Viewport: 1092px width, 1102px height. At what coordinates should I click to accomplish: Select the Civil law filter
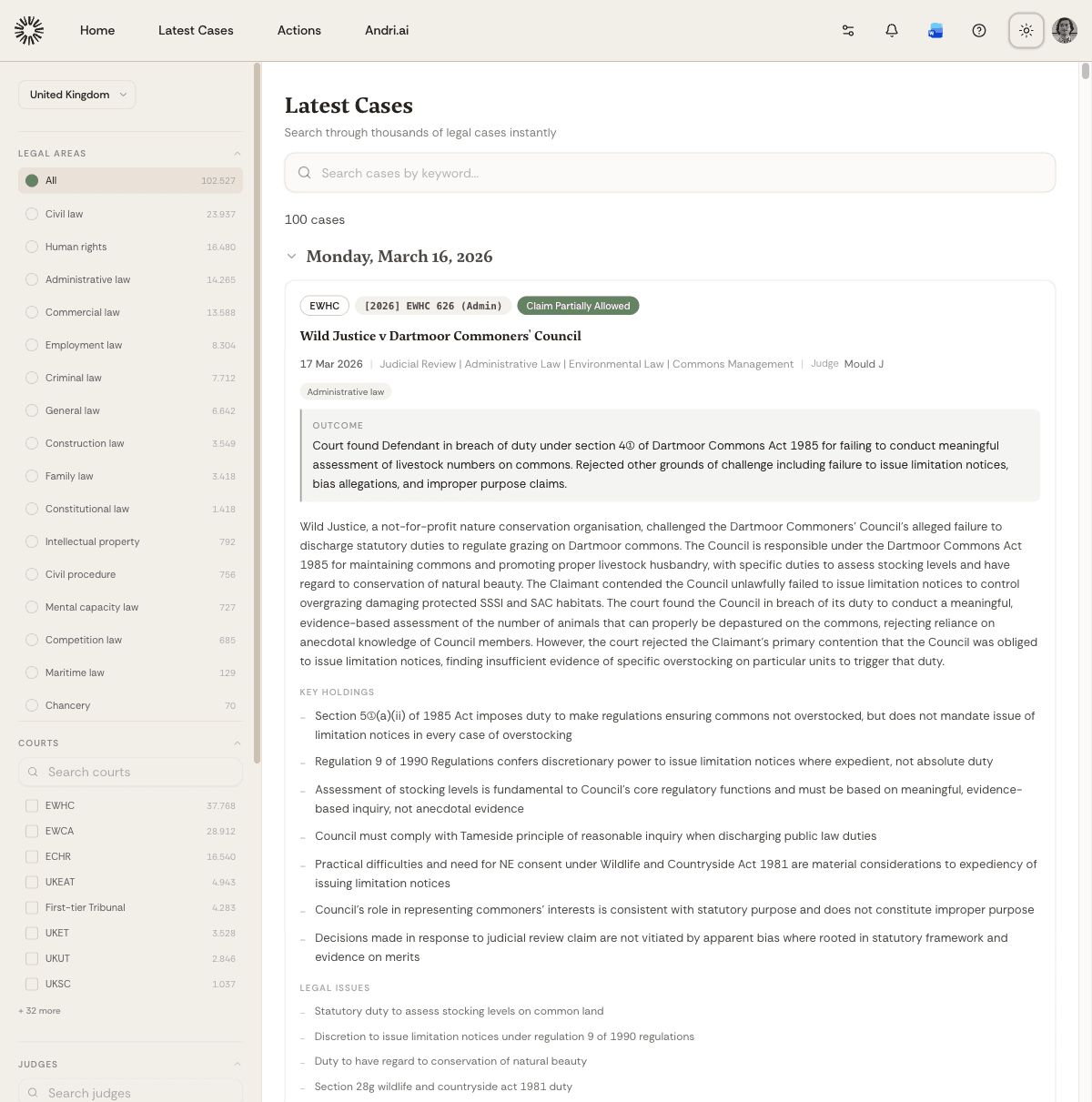pos(130,214)
